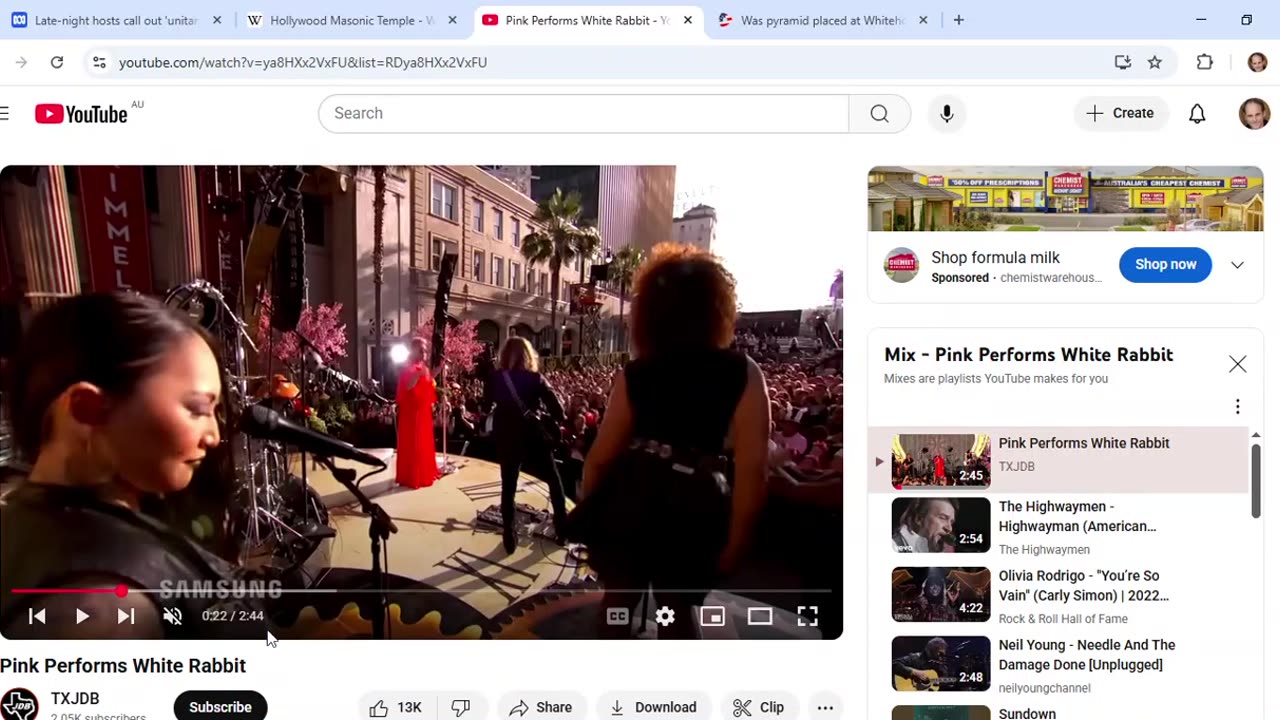The height and width of the screenshot is (720, 1280).
Task: Search with your voice microphone
Action: pos(946,113)
